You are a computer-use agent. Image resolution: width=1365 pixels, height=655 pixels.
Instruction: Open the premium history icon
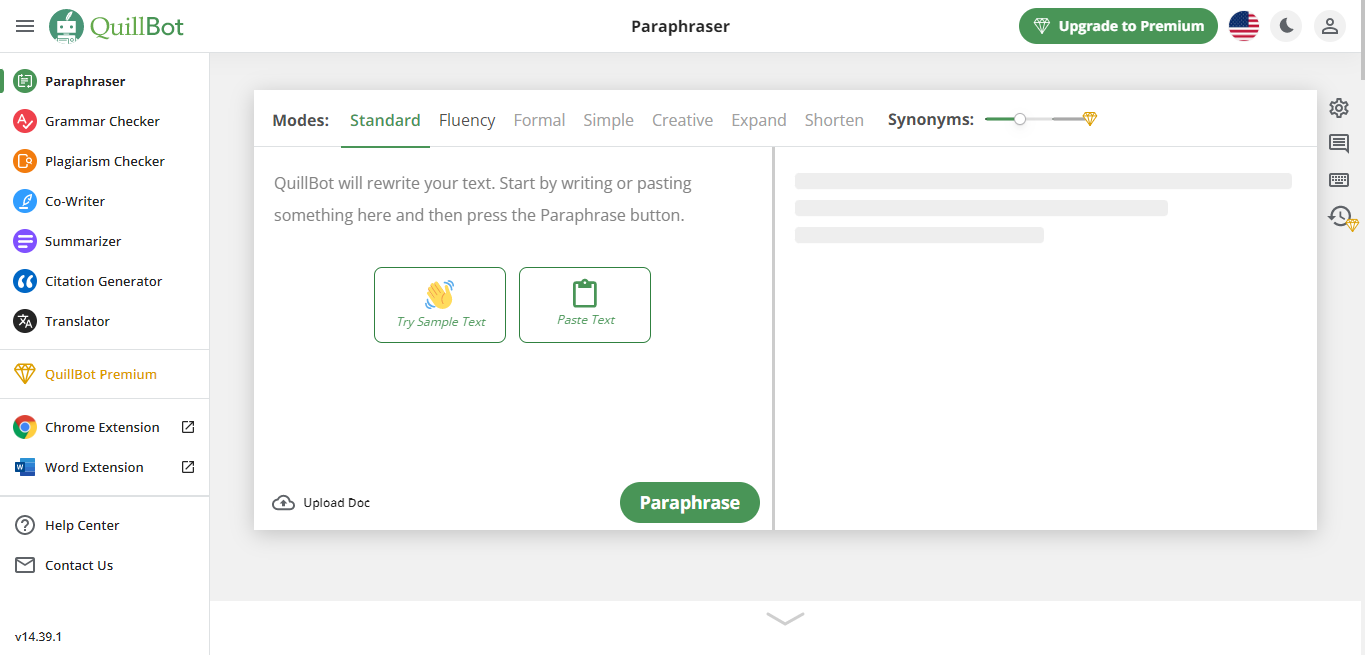pos(1342,217)
